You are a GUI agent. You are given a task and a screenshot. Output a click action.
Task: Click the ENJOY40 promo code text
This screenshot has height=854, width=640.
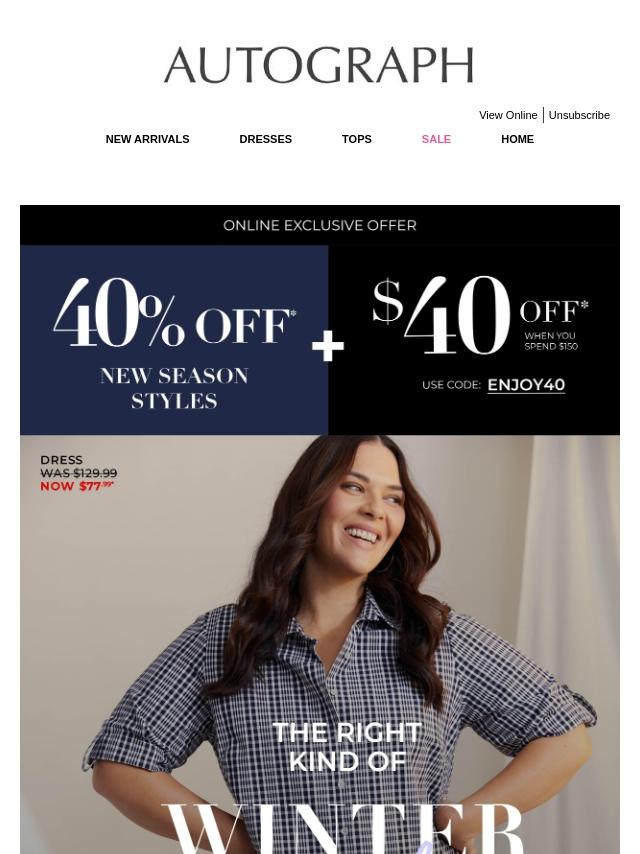point(526,385)
